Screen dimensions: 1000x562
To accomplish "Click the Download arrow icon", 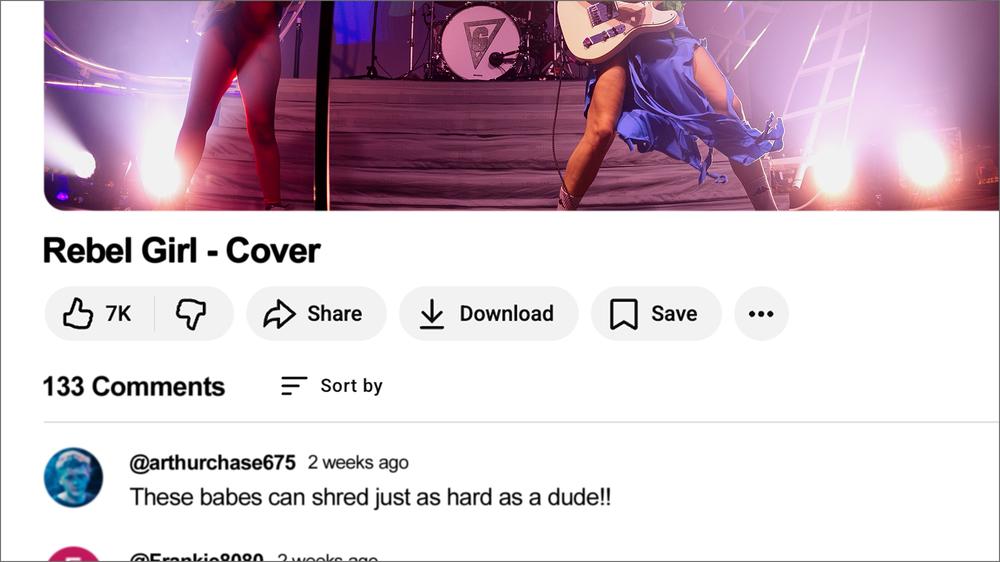I will 432,314.
